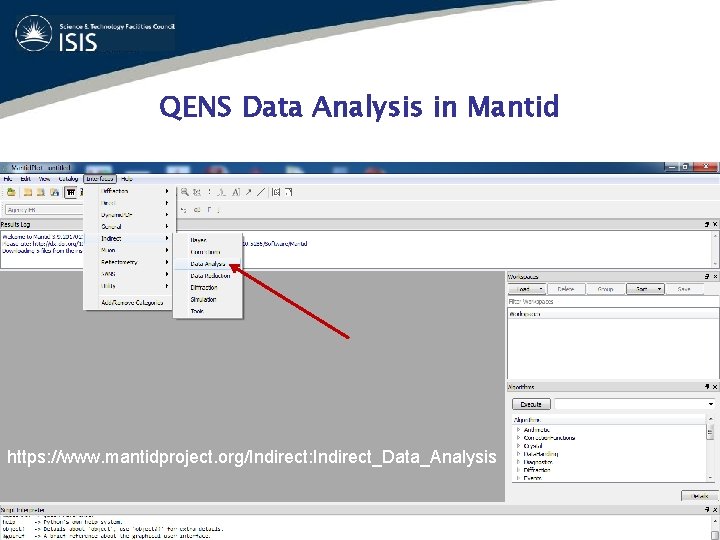
Task: Open the View menu
Action: pyautogui.click(x=45, y=179)
